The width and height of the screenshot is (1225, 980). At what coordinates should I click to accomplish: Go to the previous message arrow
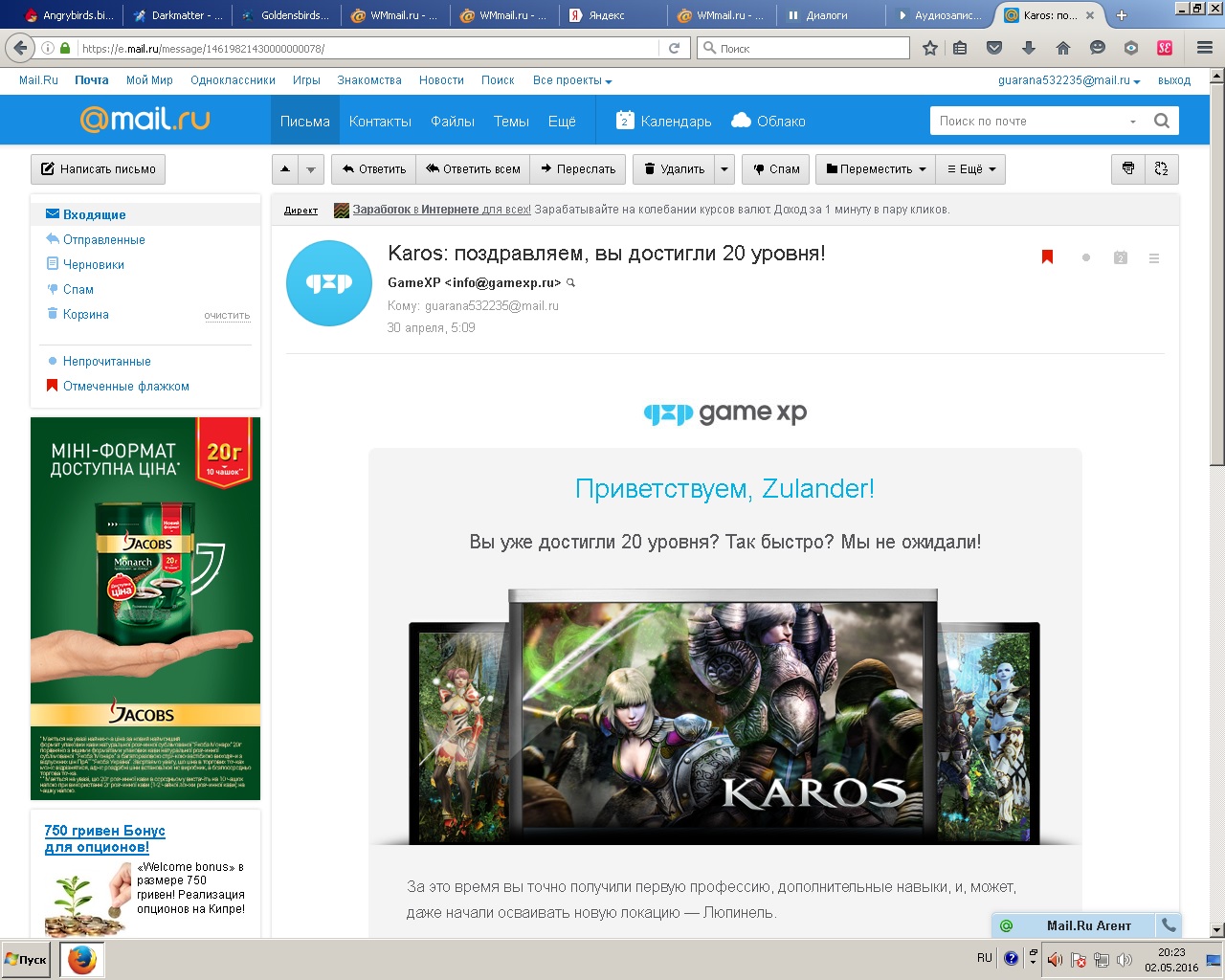click(285, 168)
